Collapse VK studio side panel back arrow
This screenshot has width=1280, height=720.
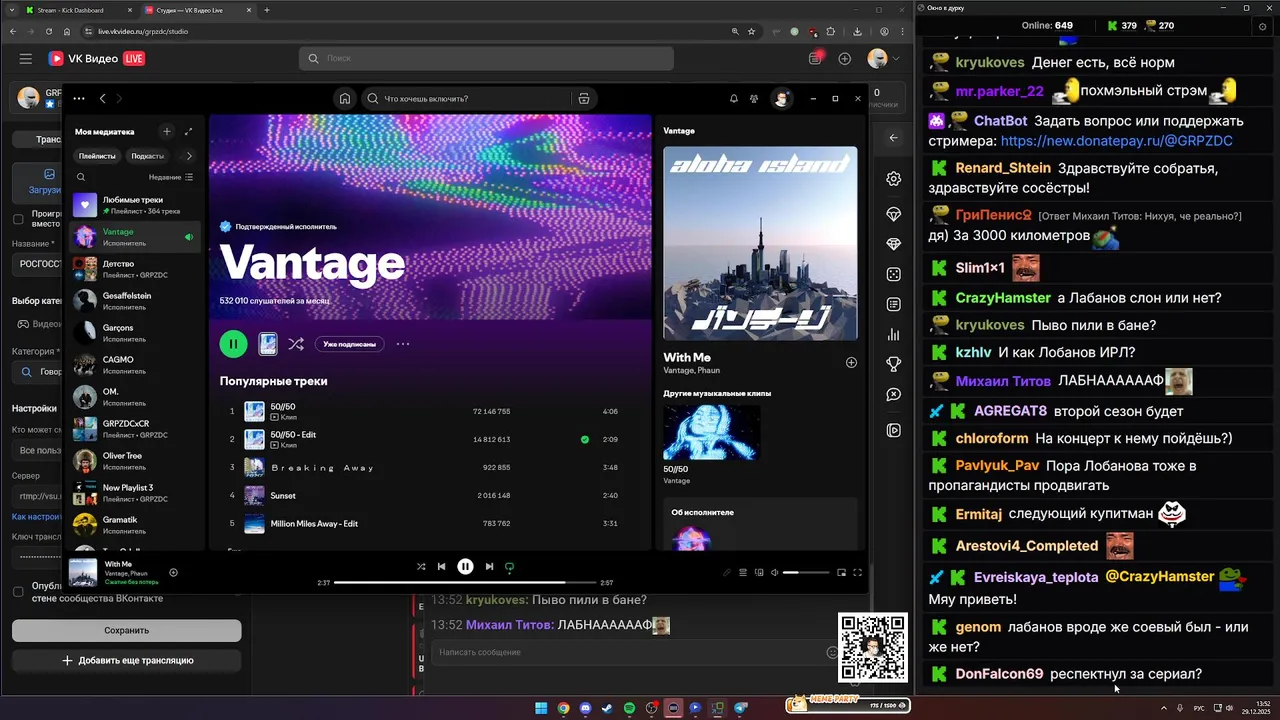pyautogui.click(x=893, y=138)
